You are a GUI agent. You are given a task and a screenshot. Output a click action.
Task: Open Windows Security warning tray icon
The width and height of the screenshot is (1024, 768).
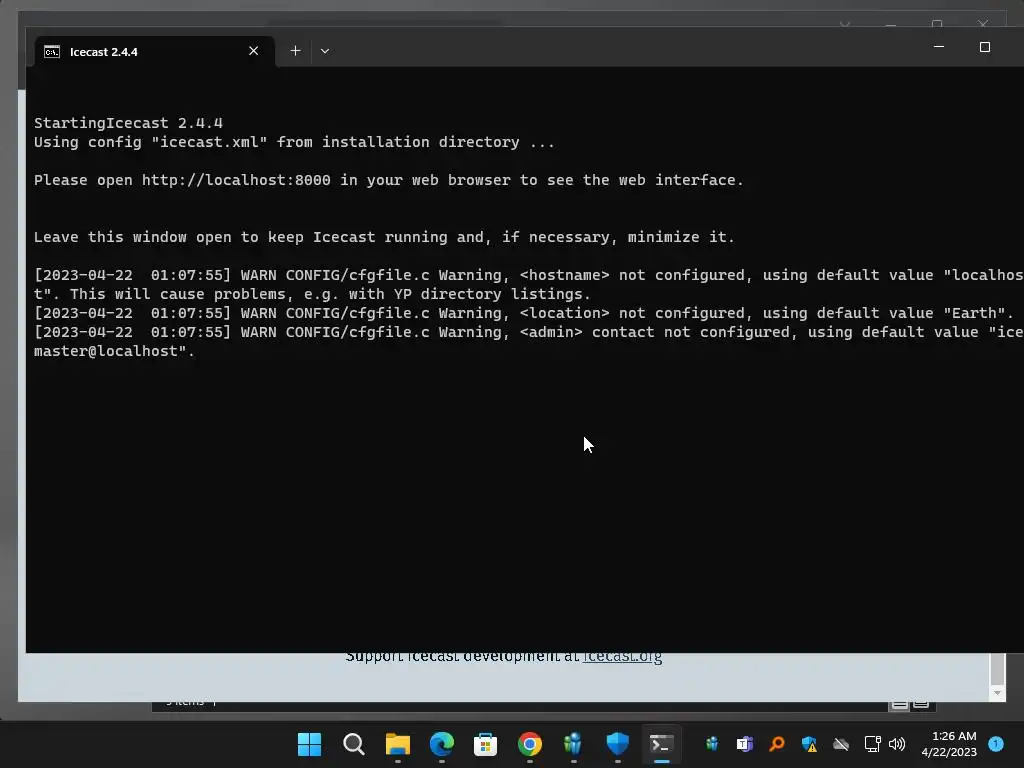809,744
